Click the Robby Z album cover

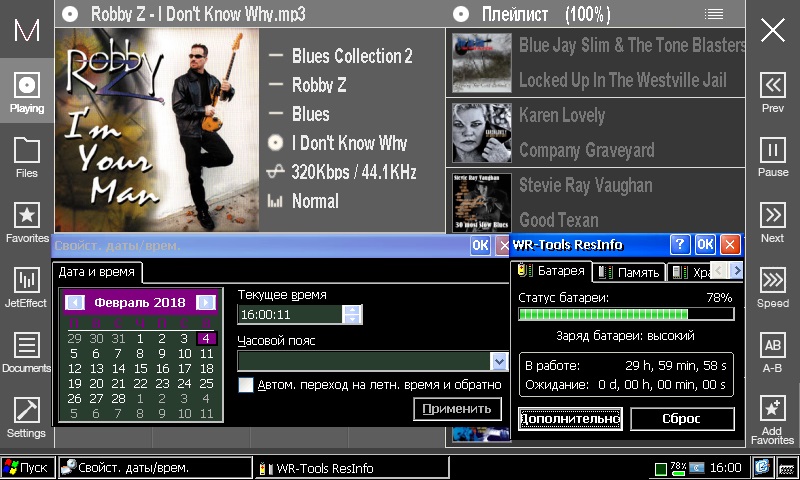tap(157, 130)
